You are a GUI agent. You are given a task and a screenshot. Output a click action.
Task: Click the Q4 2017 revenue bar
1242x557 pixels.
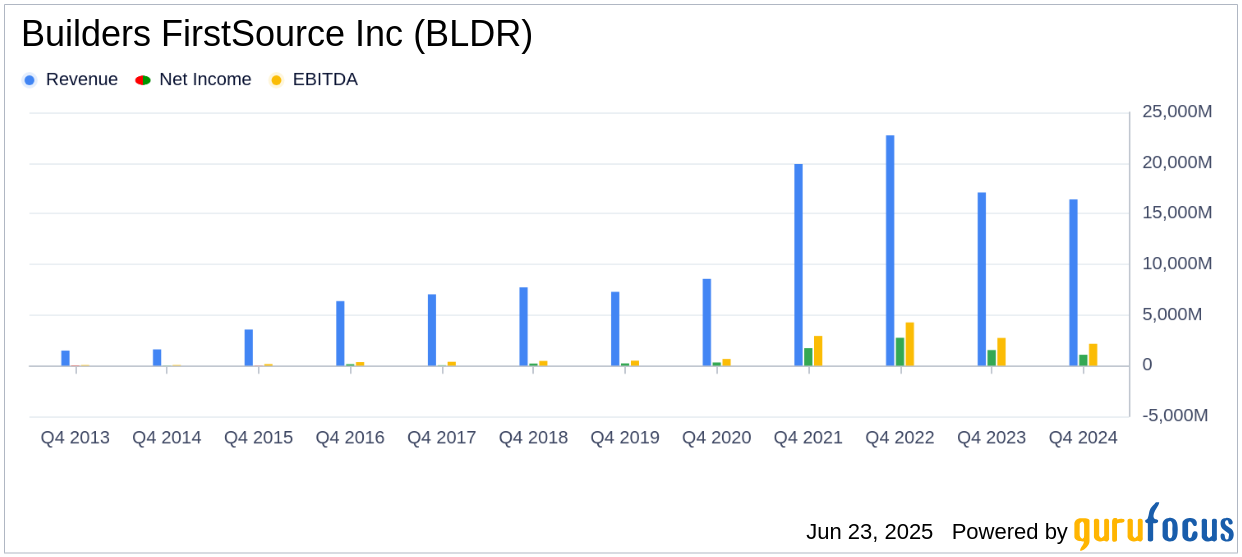pyautogui.click(x=432, y=330)
